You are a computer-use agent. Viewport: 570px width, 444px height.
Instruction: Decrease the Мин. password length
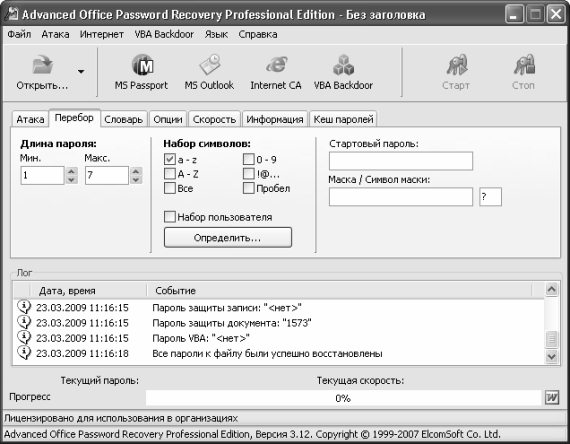click(x=72, y=180)
